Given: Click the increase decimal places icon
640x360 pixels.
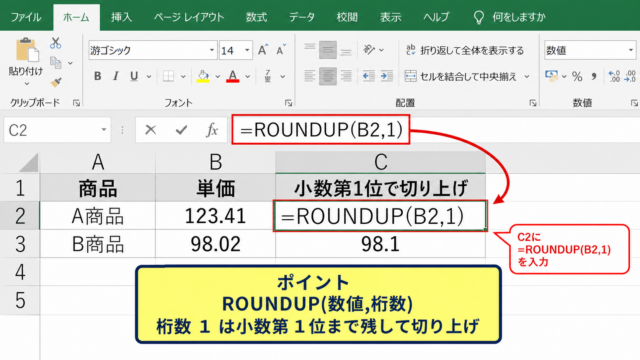Looking at the screenshot, I should point(614,76).
